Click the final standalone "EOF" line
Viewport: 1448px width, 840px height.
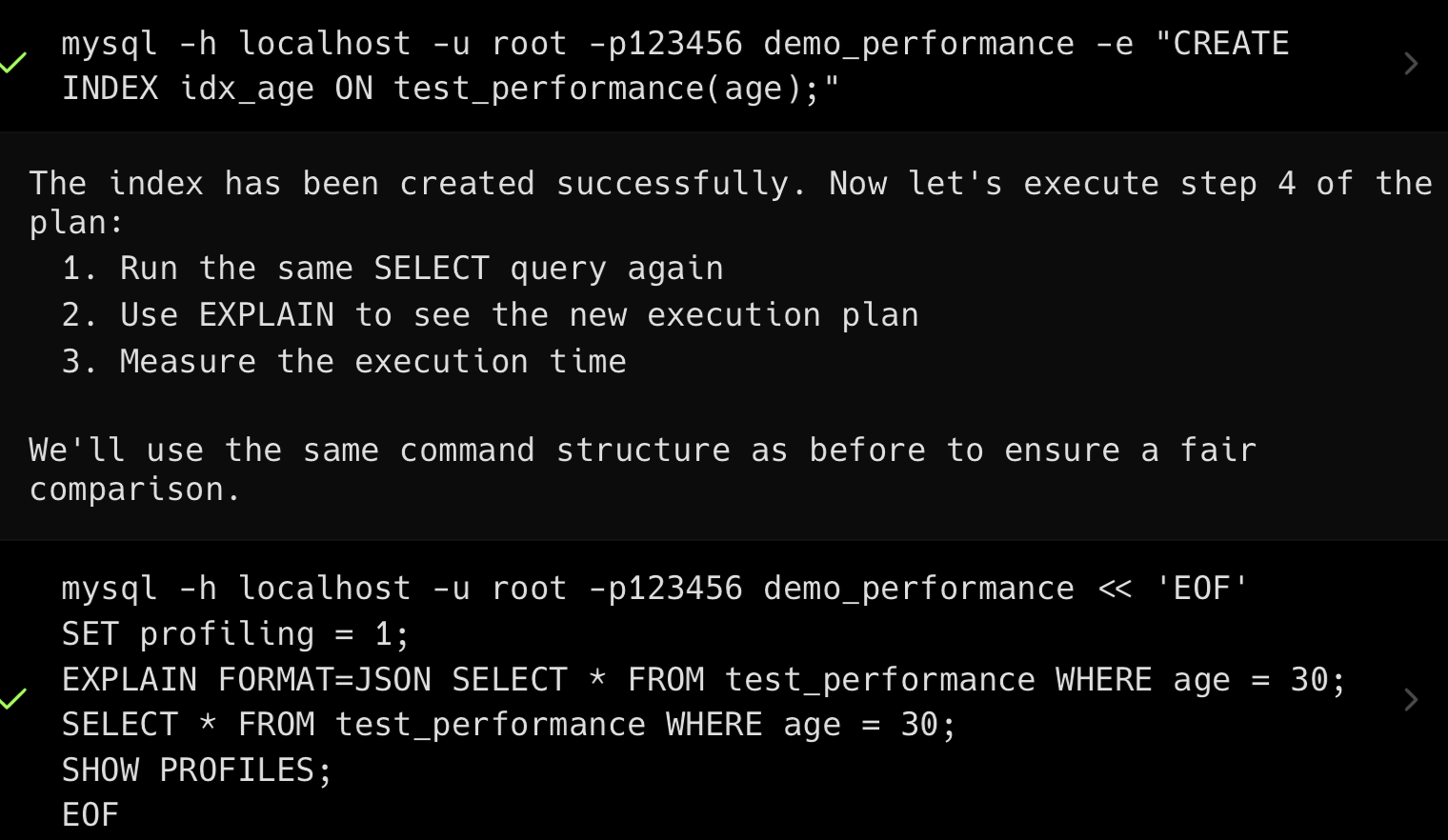pyautogui.click(x=90, y=815)
